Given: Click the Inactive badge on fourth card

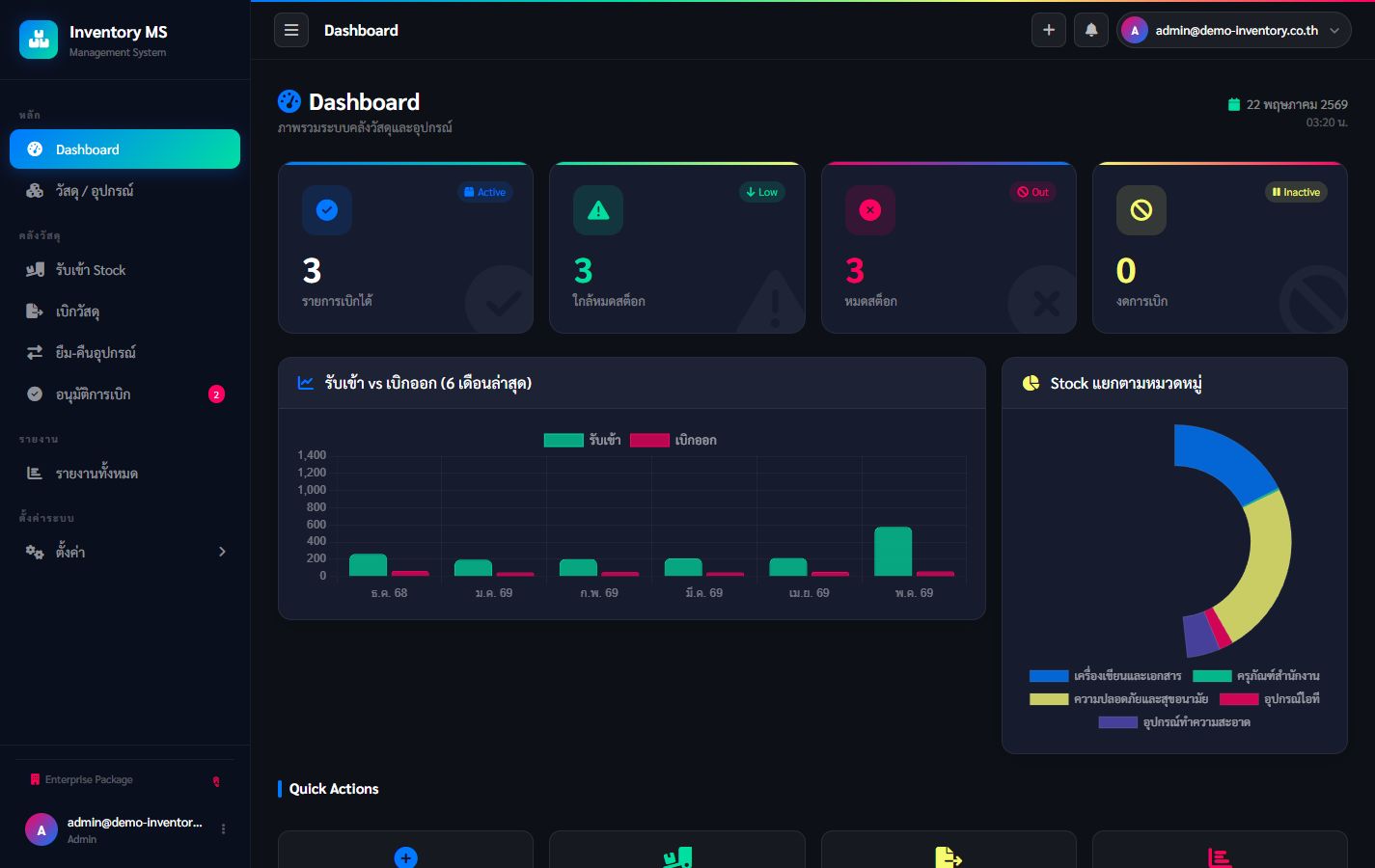Looking at the screenshot, I should 1296,192.
